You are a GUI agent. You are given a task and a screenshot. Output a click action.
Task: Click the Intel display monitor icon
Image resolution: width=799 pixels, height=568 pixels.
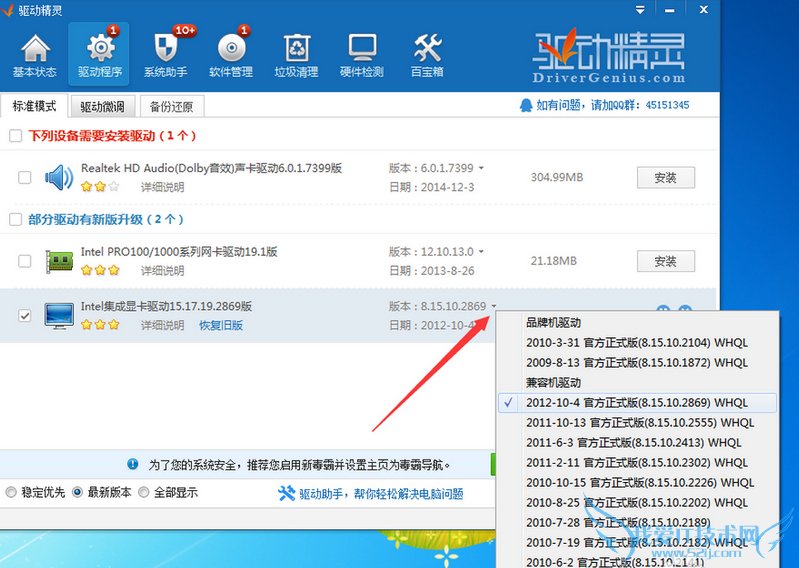59,316
